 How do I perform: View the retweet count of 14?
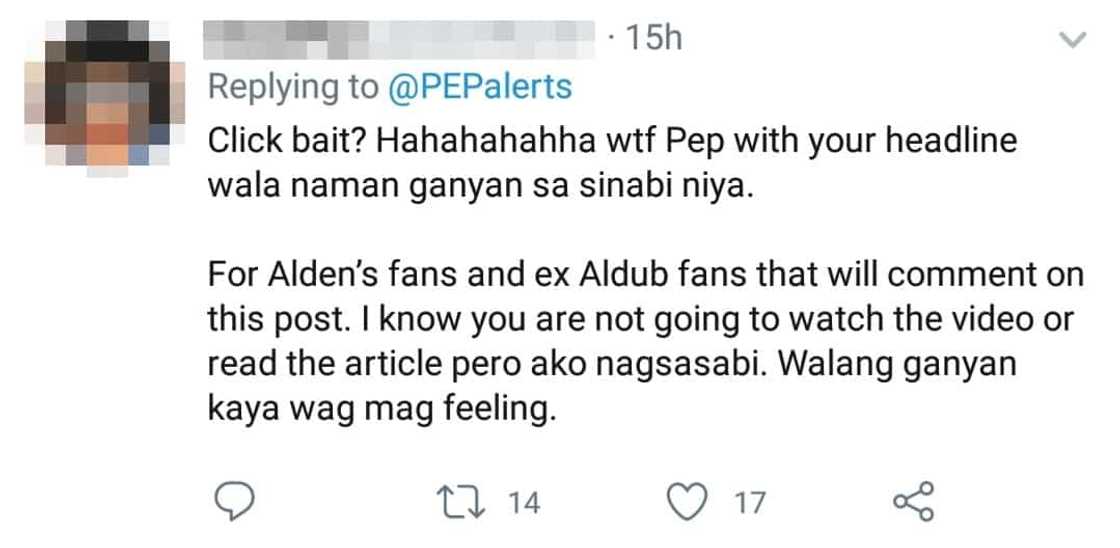pyautogui.click(x=523, y=502)
